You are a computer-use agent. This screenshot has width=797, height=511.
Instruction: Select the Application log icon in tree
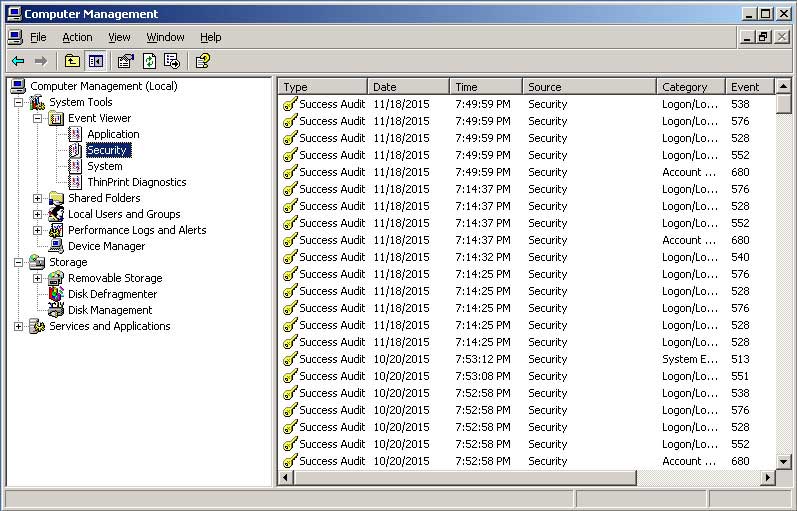click(75, 134)
